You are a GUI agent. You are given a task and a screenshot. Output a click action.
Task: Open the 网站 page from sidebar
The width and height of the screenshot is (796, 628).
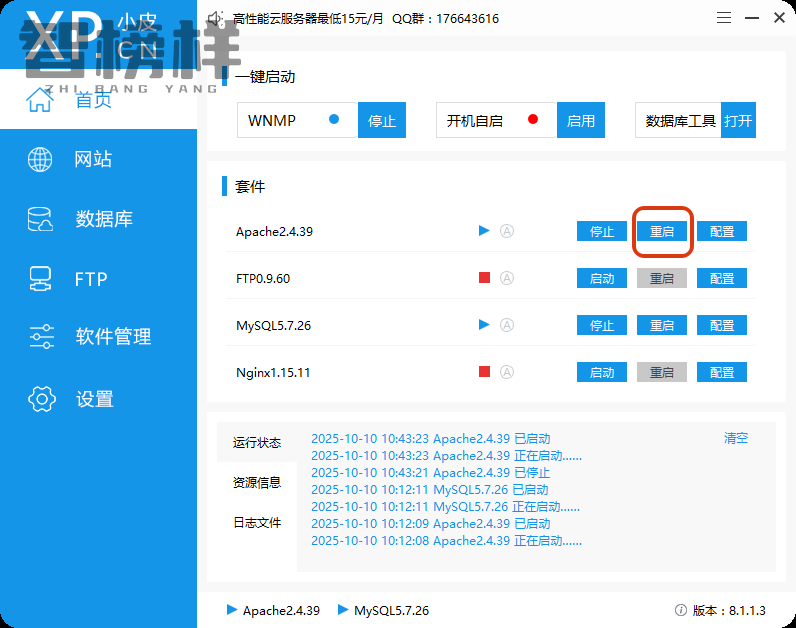point(98,159)
